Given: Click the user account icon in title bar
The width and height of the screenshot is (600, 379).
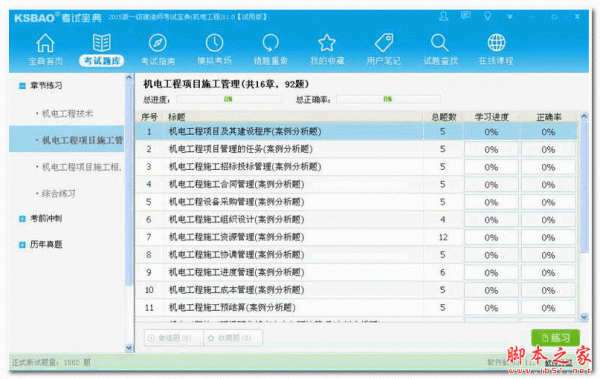Looking at the screenshot, I should point(443,16).
